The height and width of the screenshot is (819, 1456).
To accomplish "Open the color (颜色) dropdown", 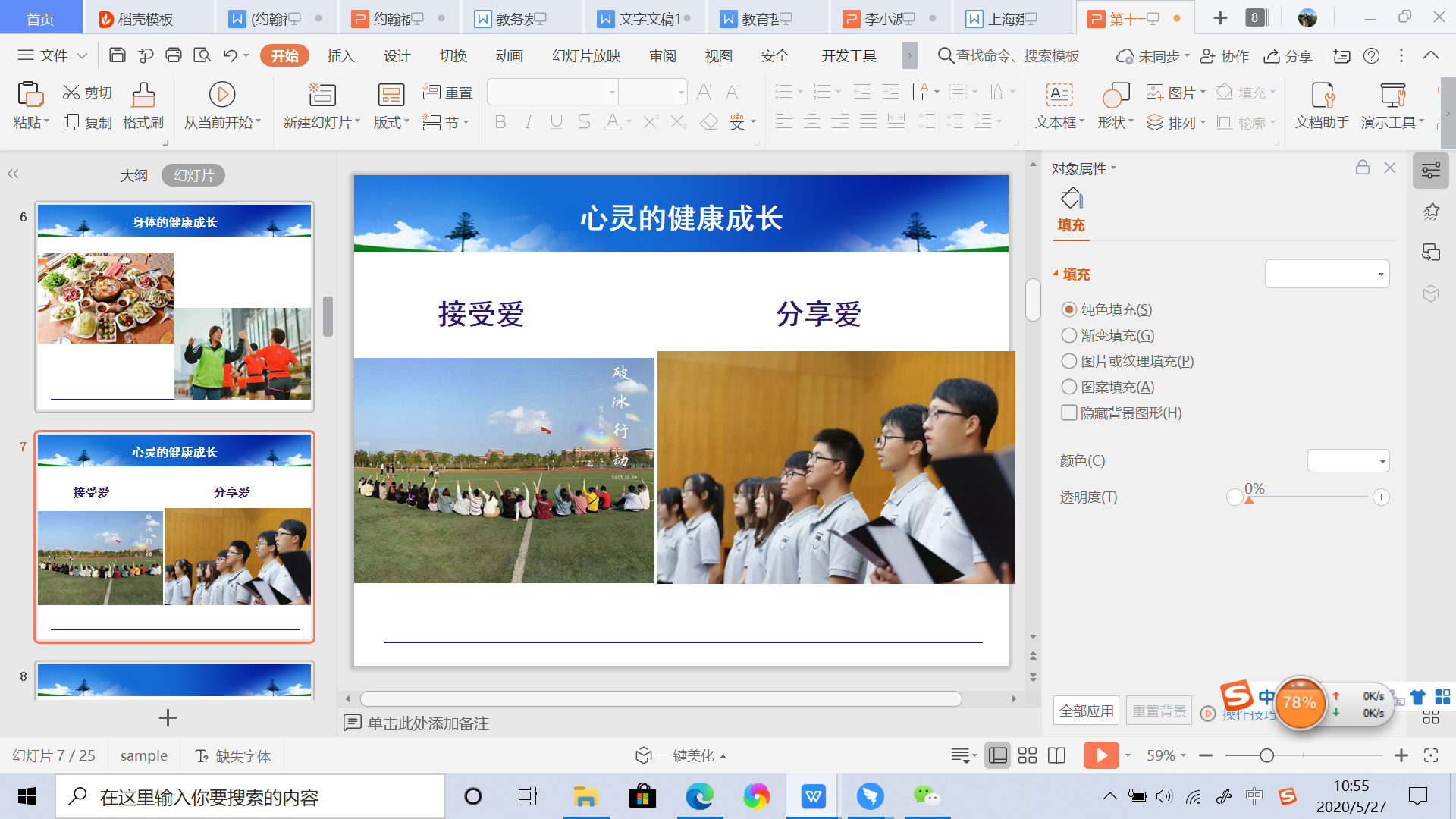I will tap(1348, 460).
